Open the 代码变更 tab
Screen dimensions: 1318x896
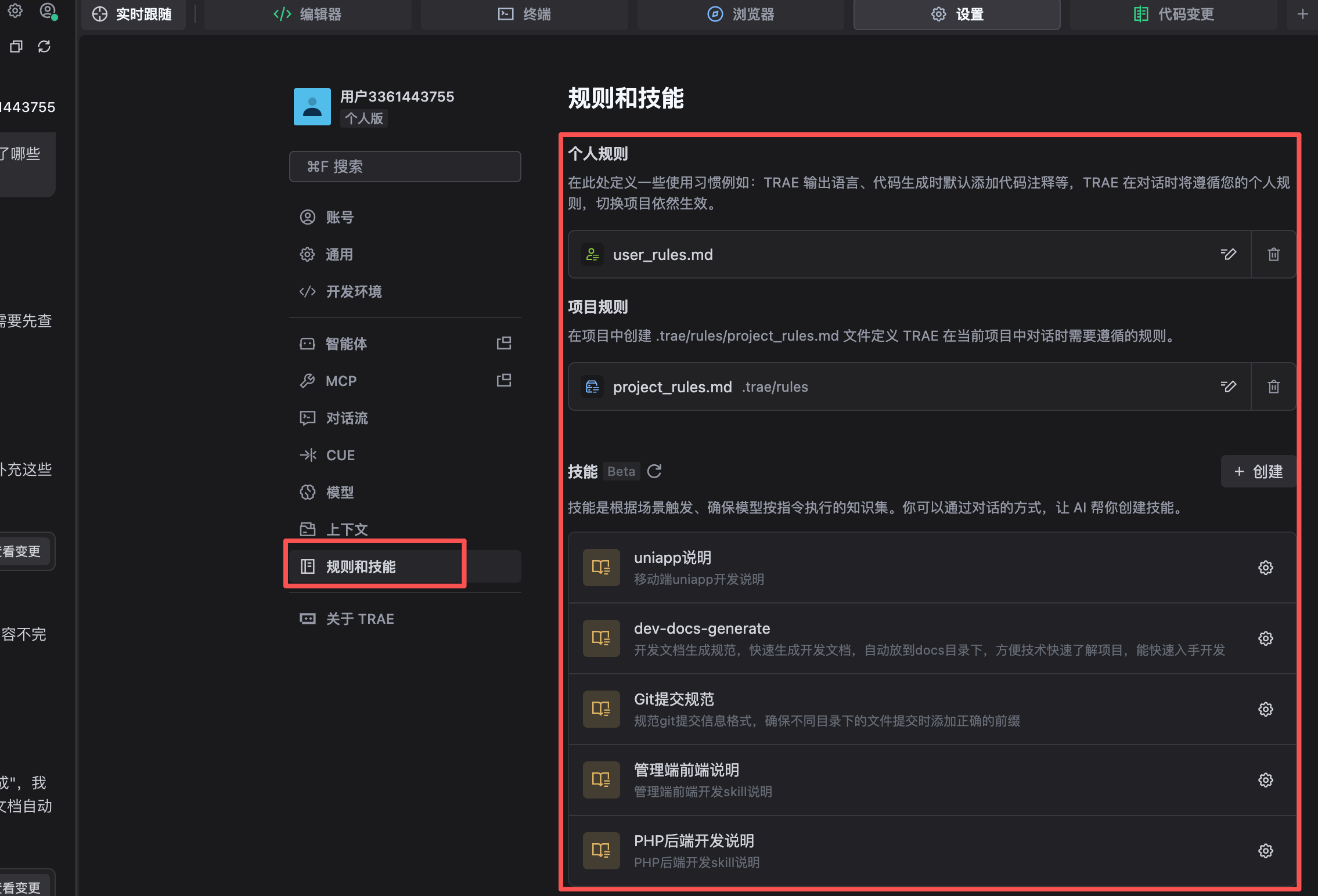point(1173,15)
